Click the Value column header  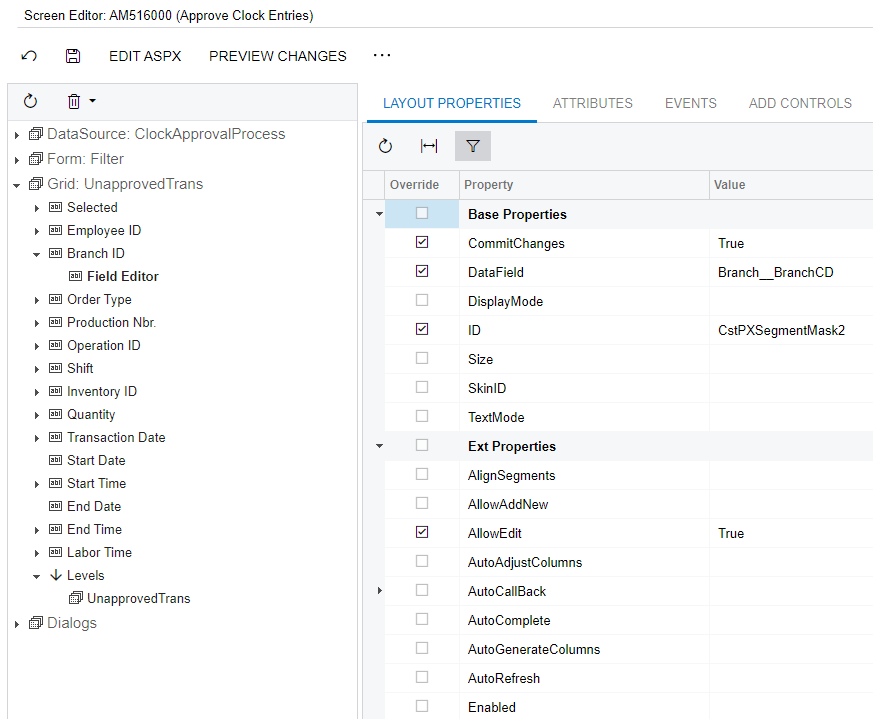(x=791, y=185)
